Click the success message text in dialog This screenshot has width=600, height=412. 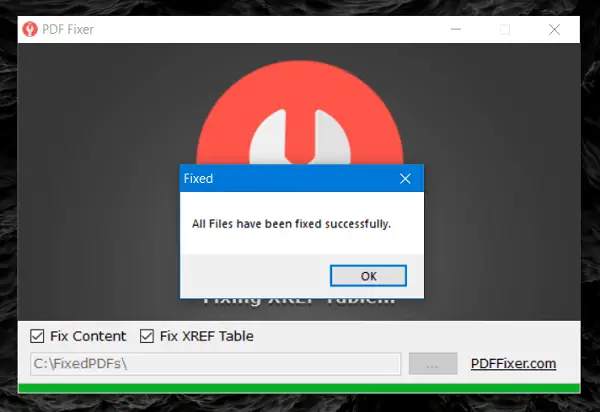291,223
